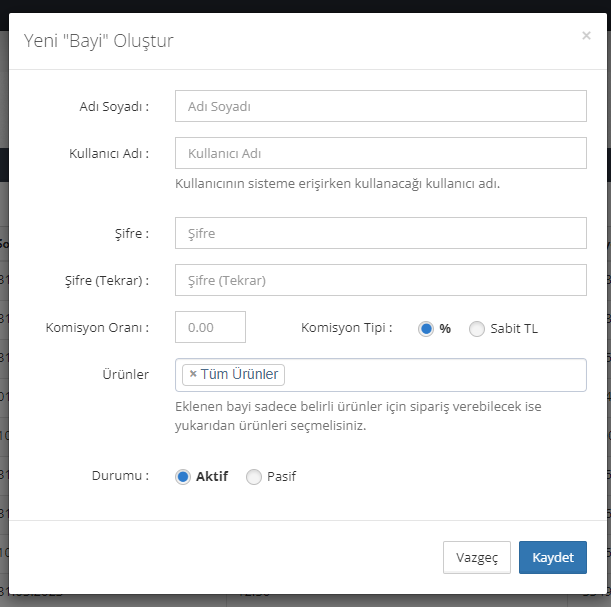Remove the Tüm Ürünler tag

[193, 374]
